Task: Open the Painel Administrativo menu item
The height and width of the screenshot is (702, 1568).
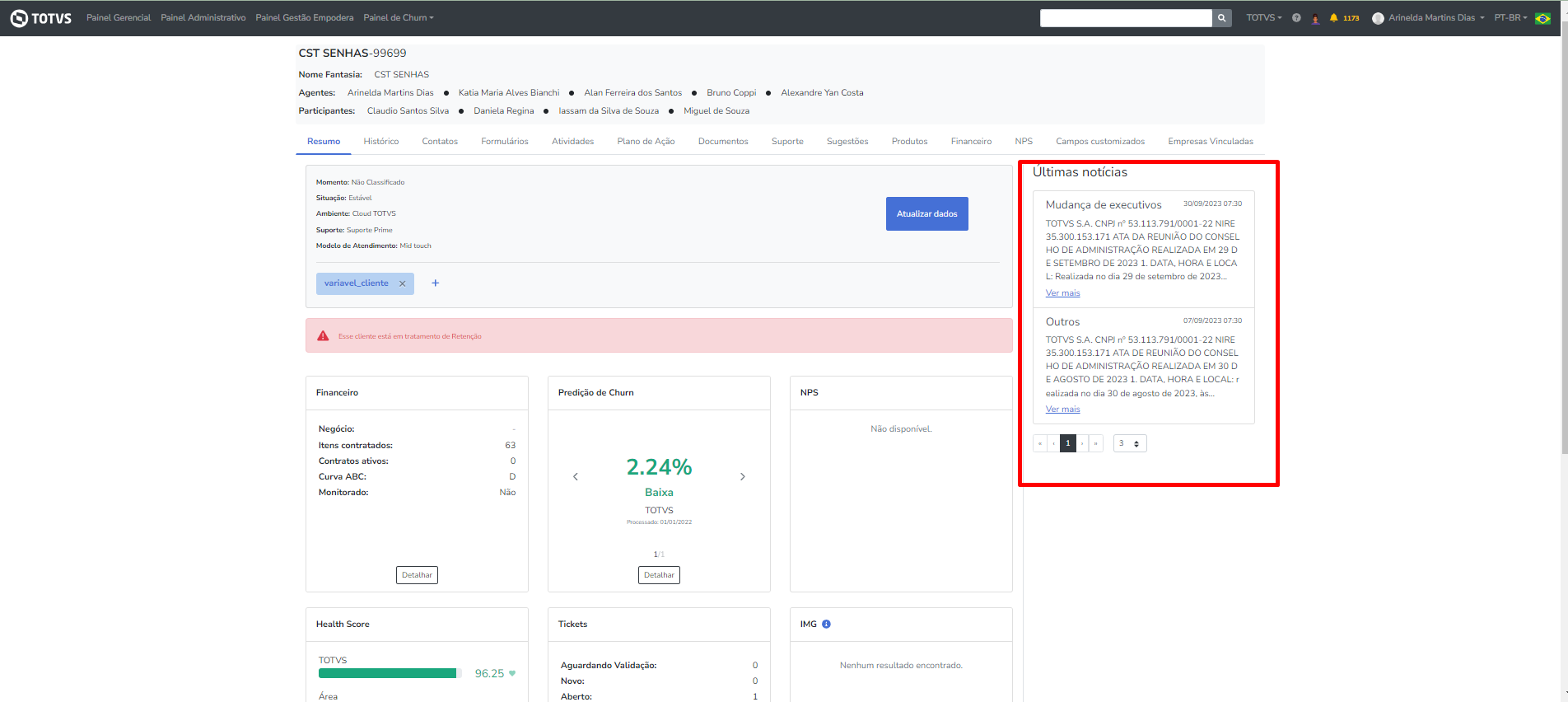Action: click(x=203, y=18)
